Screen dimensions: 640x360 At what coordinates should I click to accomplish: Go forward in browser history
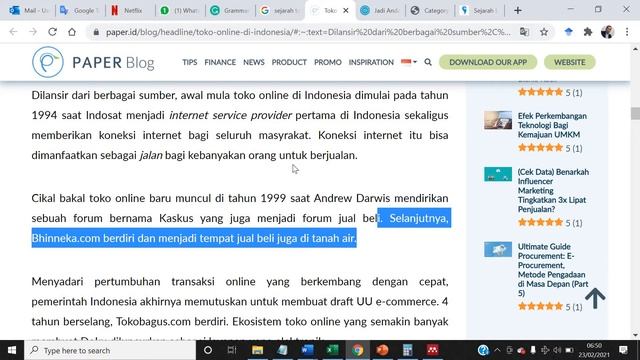[33, 32]
